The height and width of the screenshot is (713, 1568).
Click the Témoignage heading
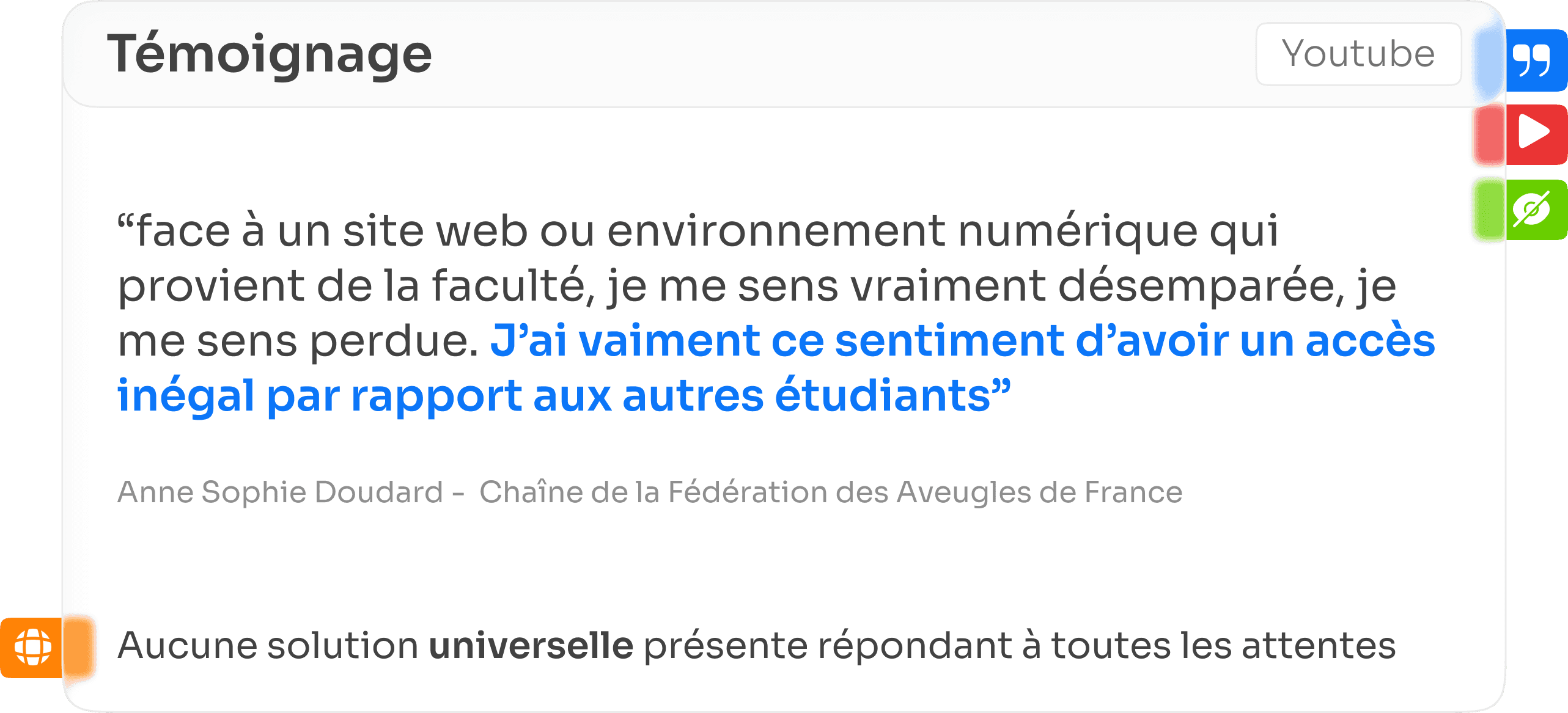coord(270,55)
